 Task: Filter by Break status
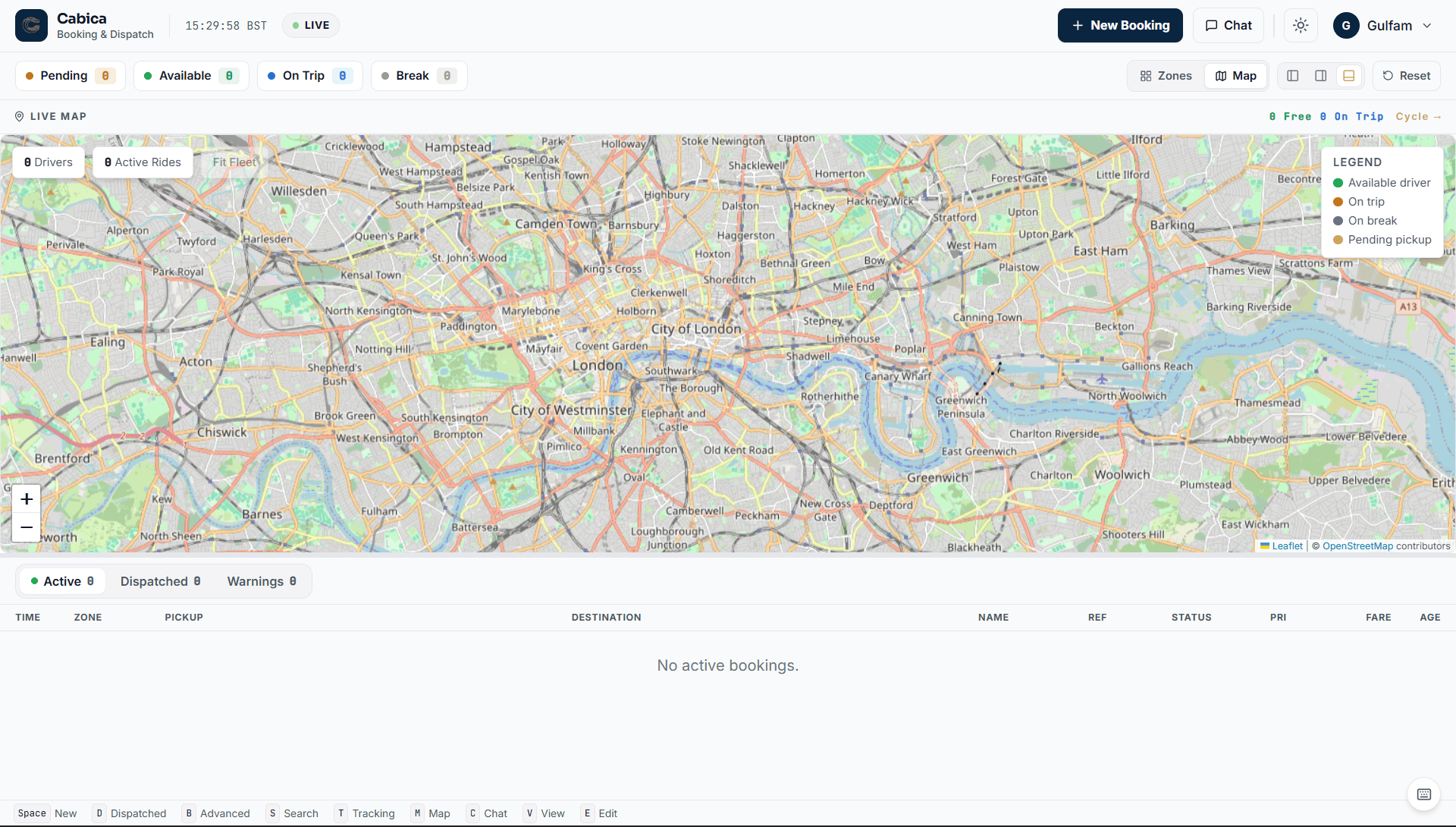[x=419, y=76]
